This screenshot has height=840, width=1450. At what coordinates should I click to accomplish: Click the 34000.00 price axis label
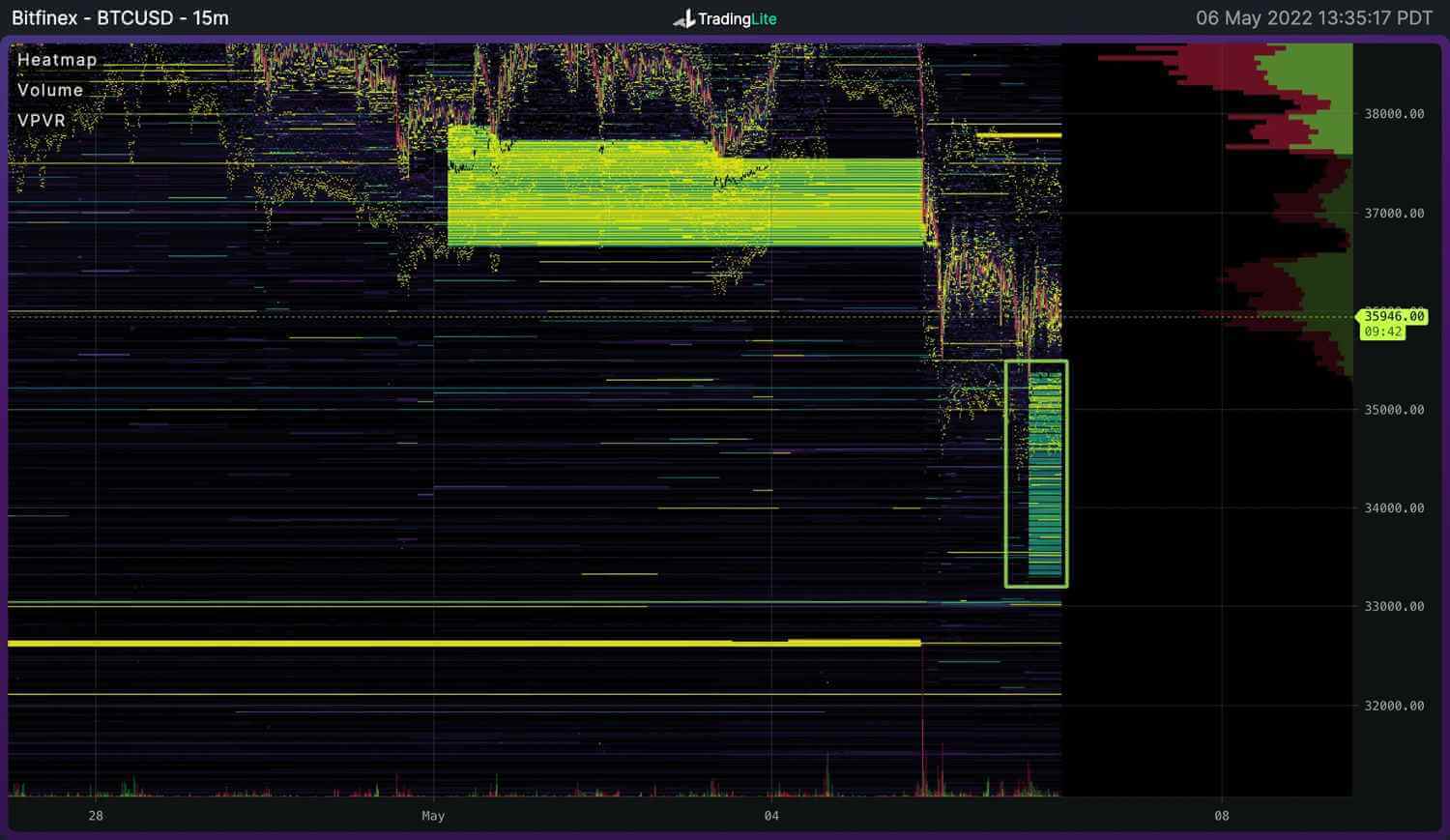(1394, 508)
